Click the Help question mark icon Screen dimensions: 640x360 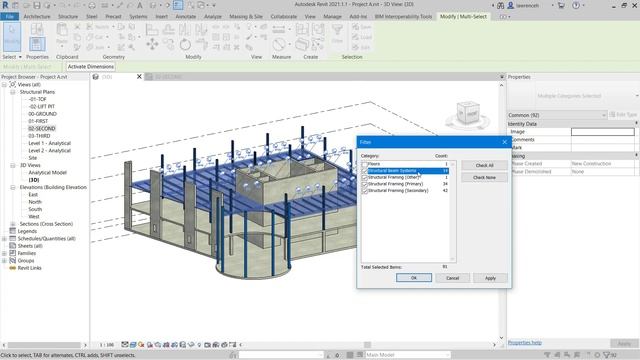[576, 5]
